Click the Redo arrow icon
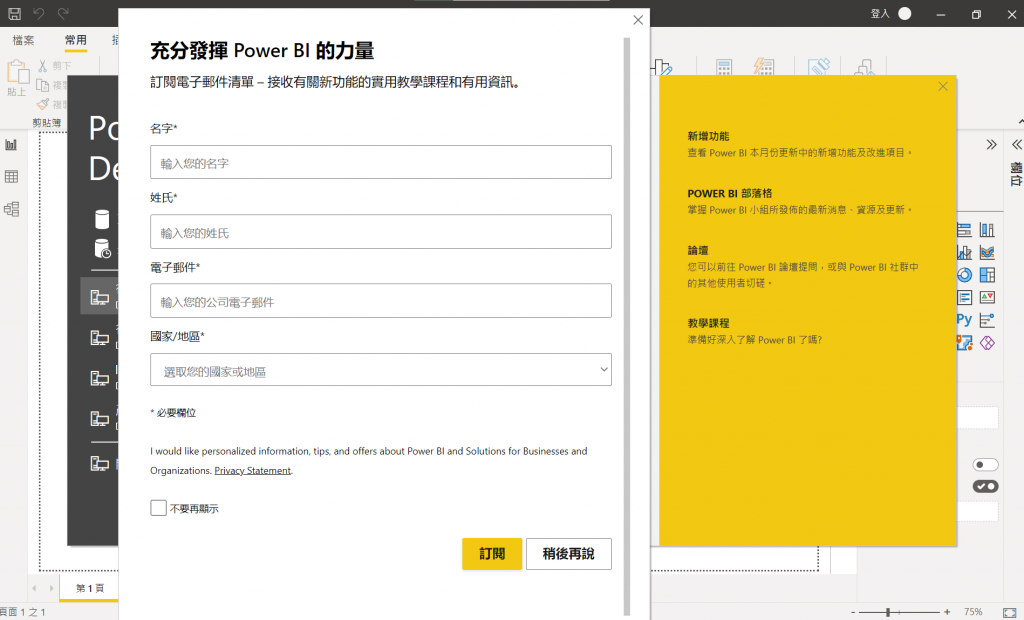This screenshot has width=1024, height=620. pyautogui.click(x=63, y=13)
